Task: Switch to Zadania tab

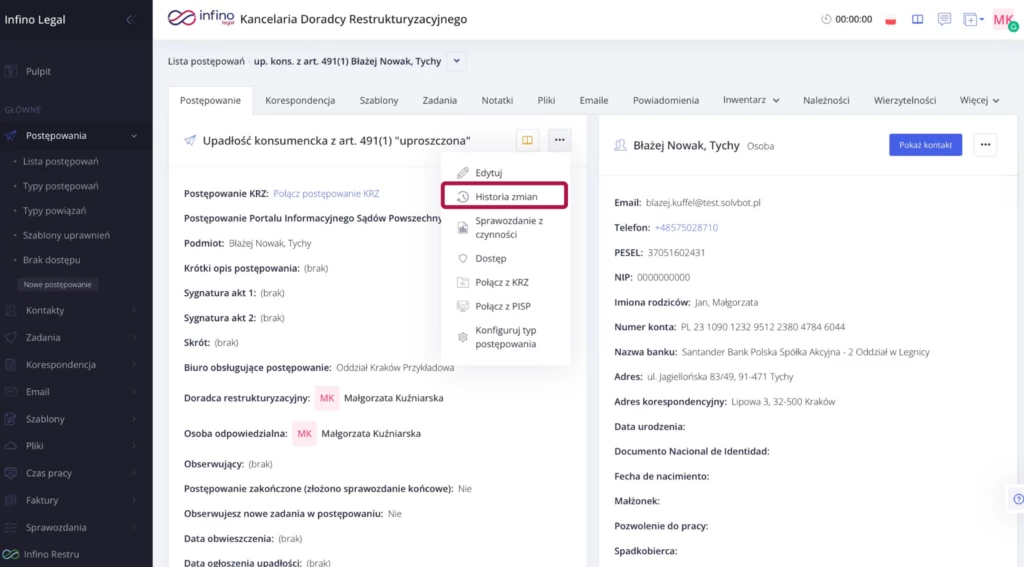Action: click(x=440, y=101)
